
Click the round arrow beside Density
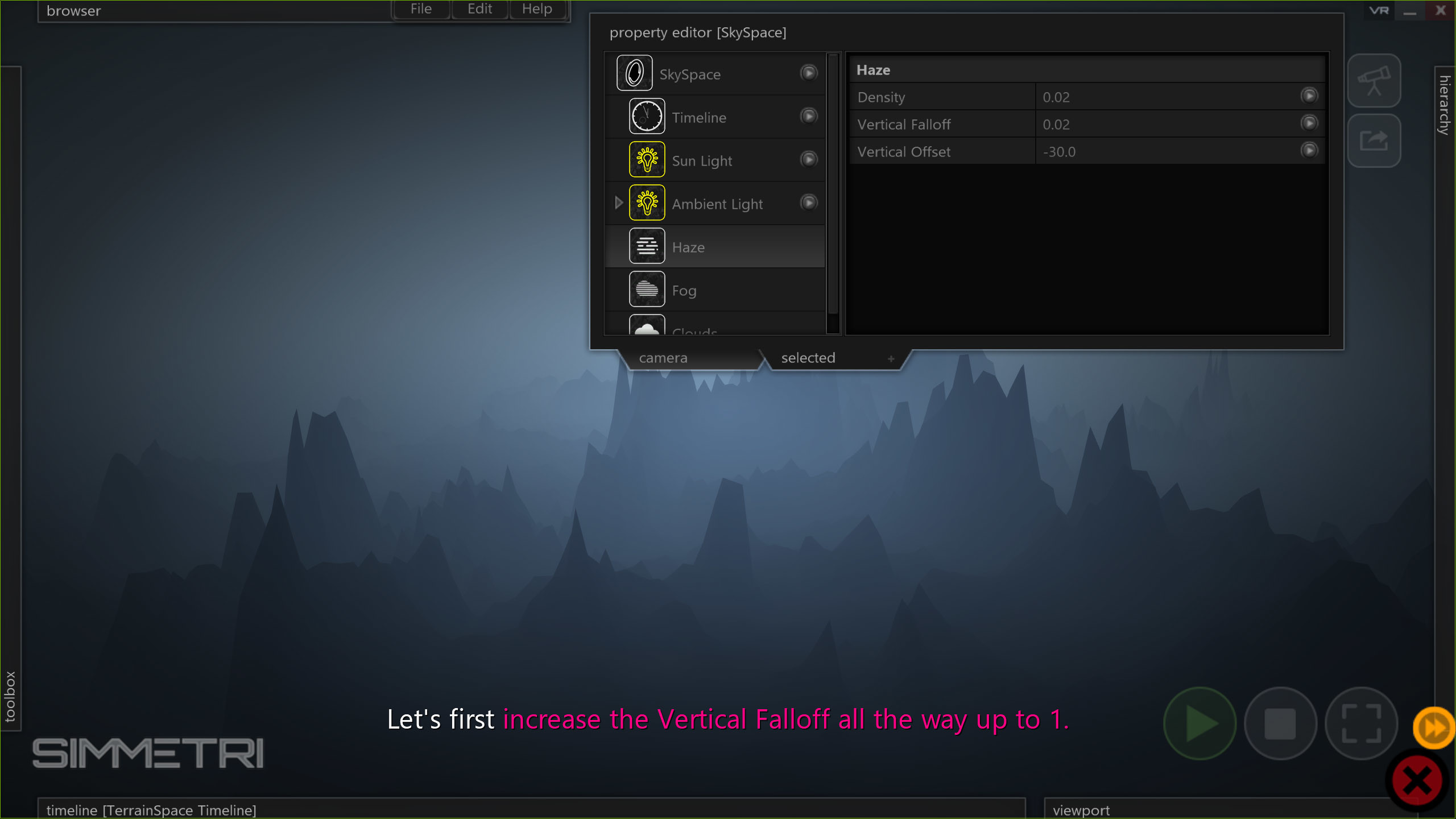point(1309,96)
